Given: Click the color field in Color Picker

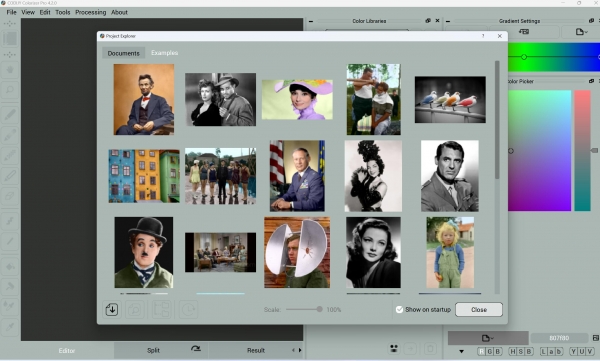Looking at the screenshot, I should coord(540,150).
